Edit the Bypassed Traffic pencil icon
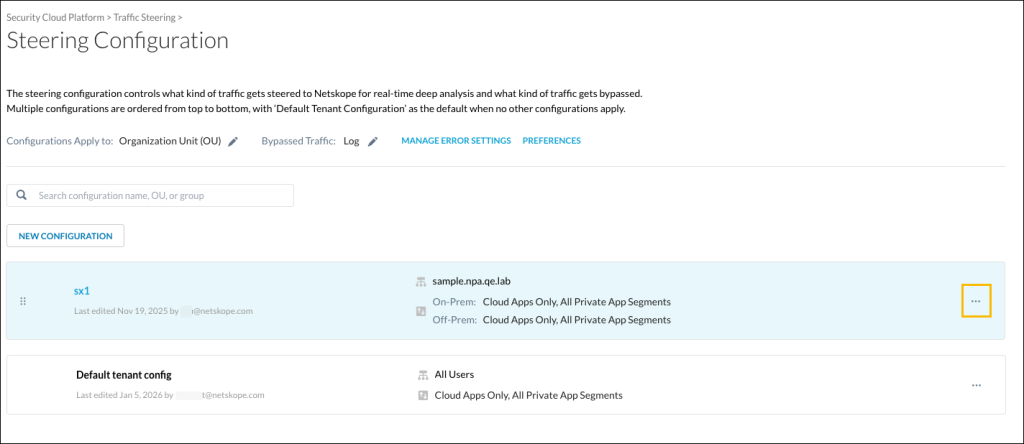 (x=373, y=141)
